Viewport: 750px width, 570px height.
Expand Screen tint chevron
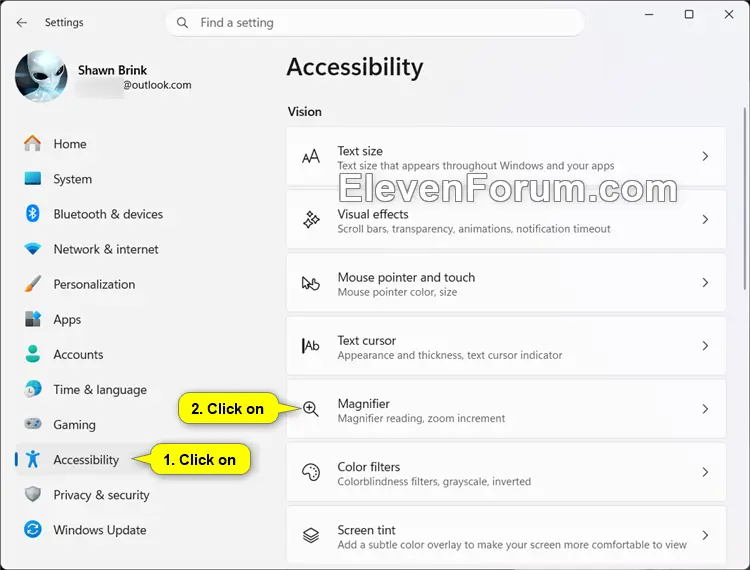click(x=705, y=535)
